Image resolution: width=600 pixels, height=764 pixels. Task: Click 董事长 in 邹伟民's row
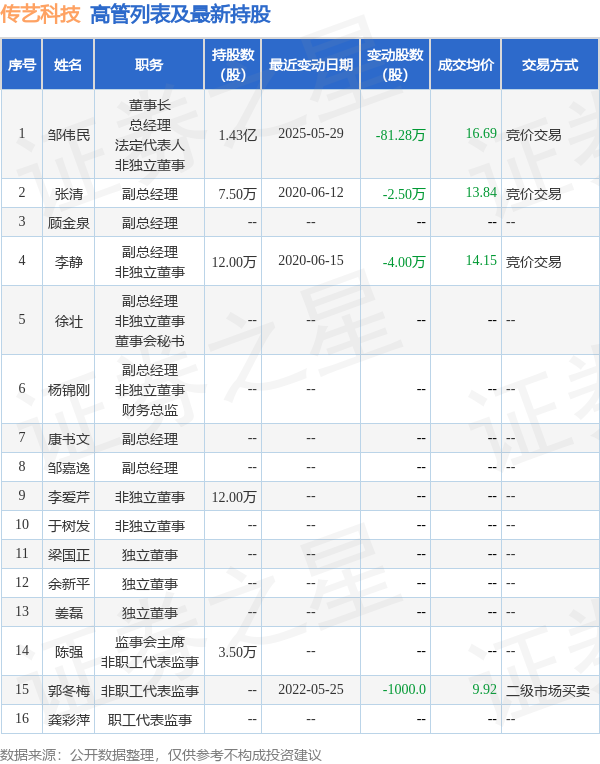pos(150,105)
